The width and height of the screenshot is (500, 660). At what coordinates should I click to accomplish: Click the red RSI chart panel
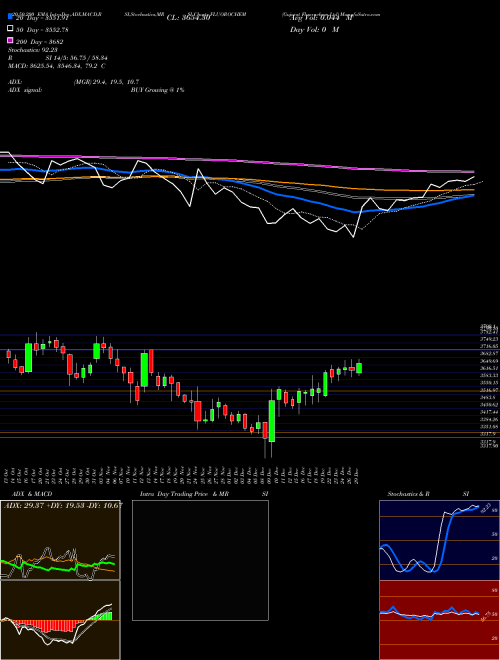(439, 620)
